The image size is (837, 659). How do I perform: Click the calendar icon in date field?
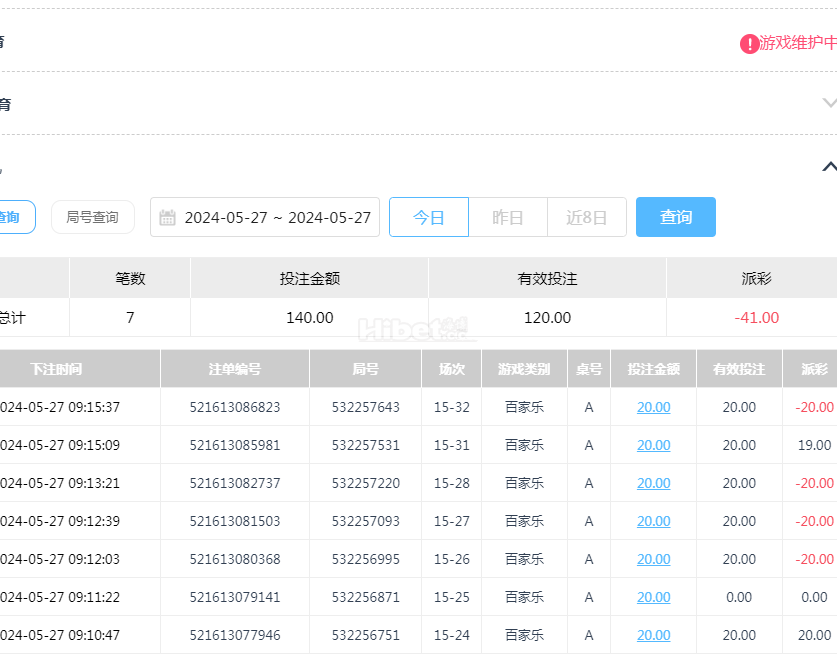pyautogui.click(x=167, y=218)
